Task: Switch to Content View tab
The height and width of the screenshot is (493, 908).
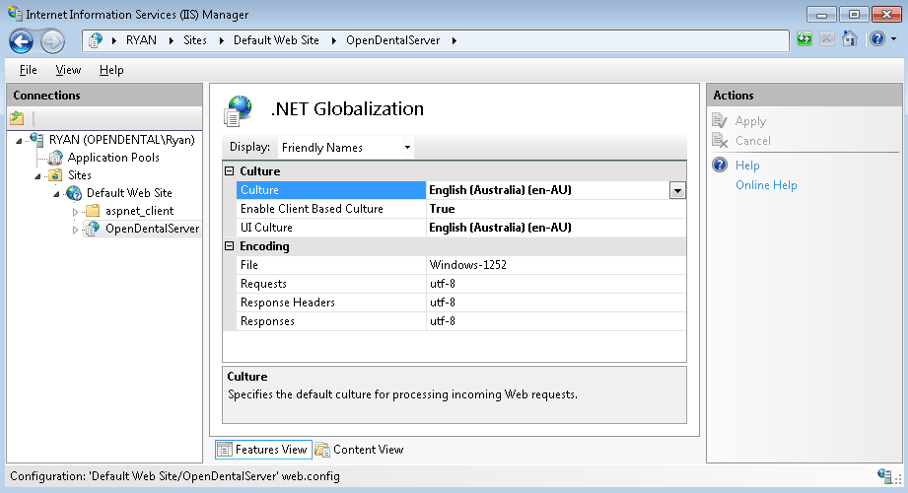Action: pyautogui.click(x=360, y=450)
